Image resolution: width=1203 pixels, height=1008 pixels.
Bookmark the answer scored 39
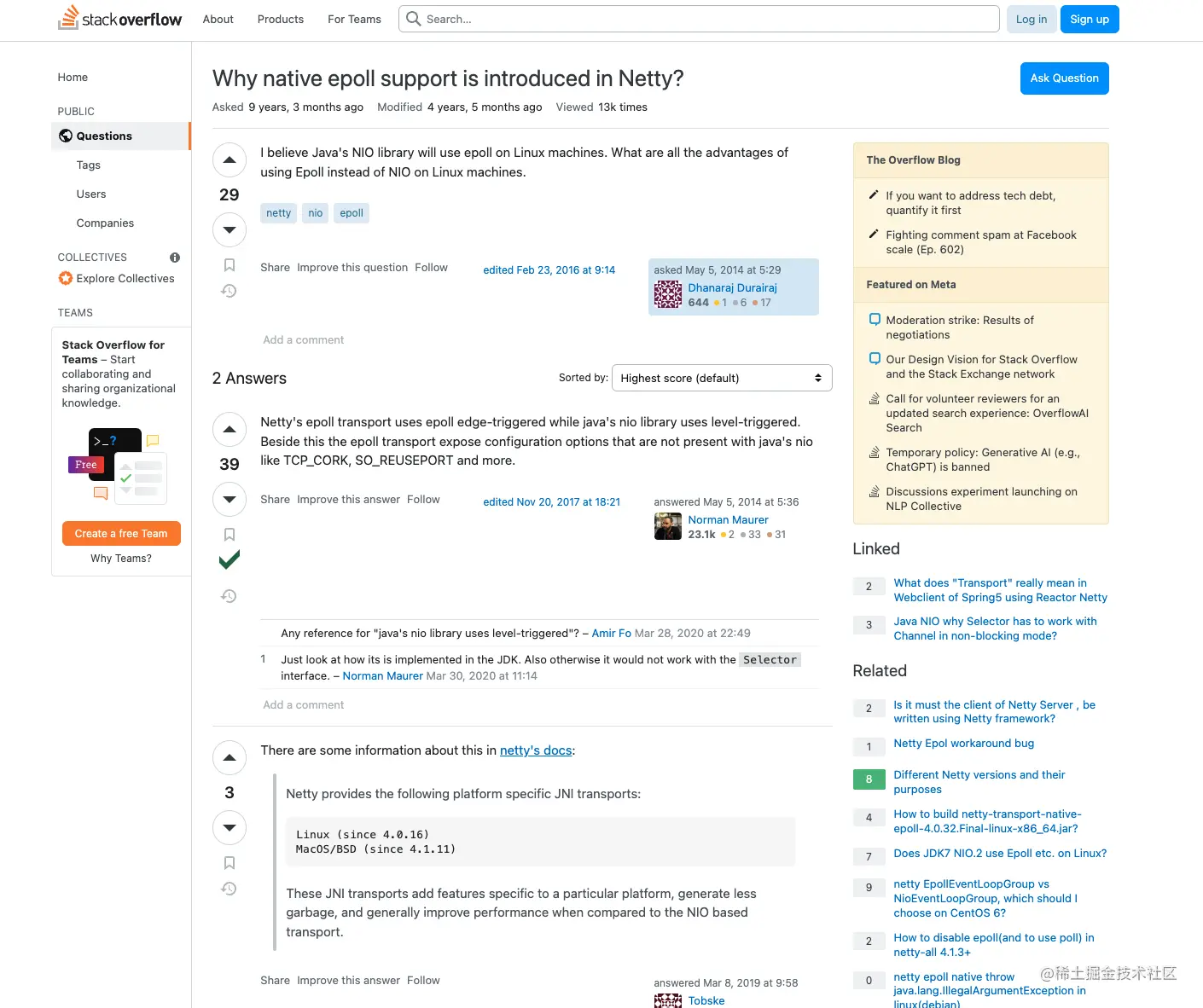(230, 535)
